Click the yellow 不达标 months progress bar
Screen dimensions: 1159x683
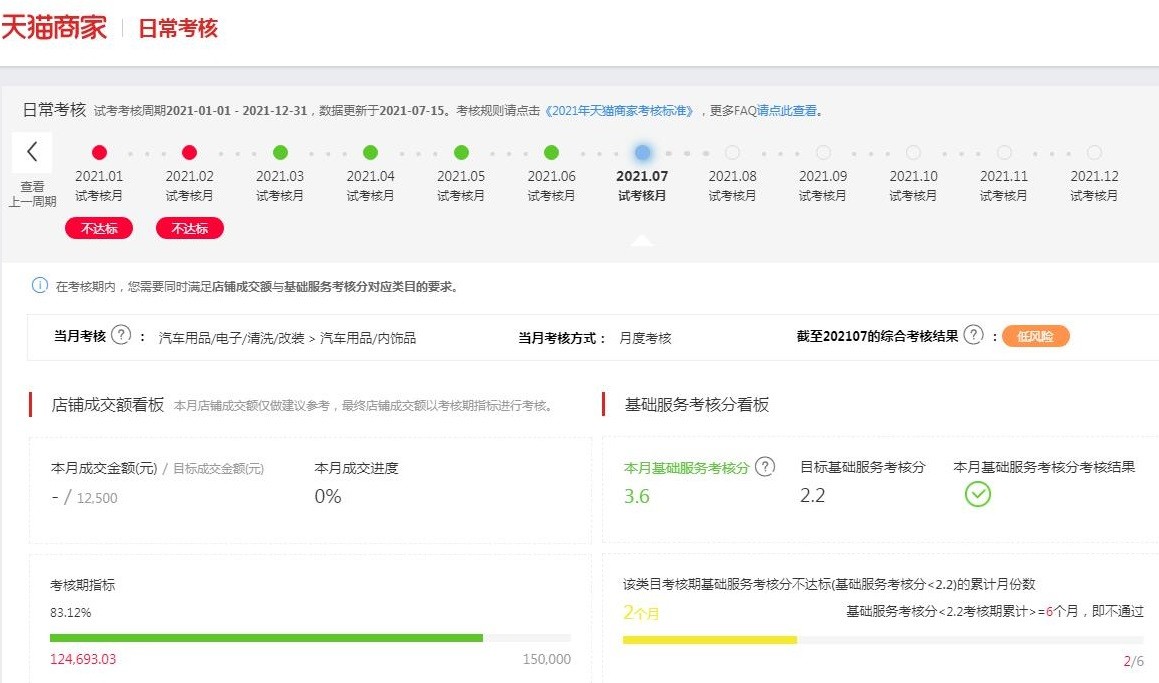pos(709,639)
